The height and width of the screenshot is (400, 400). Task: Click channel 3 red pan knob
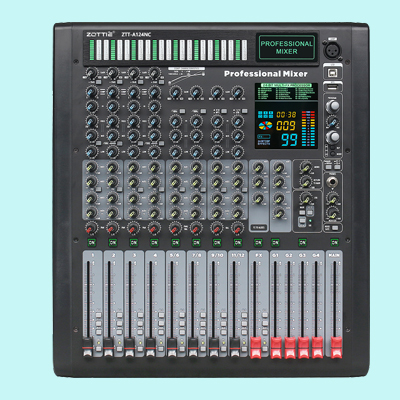[133, 228]
